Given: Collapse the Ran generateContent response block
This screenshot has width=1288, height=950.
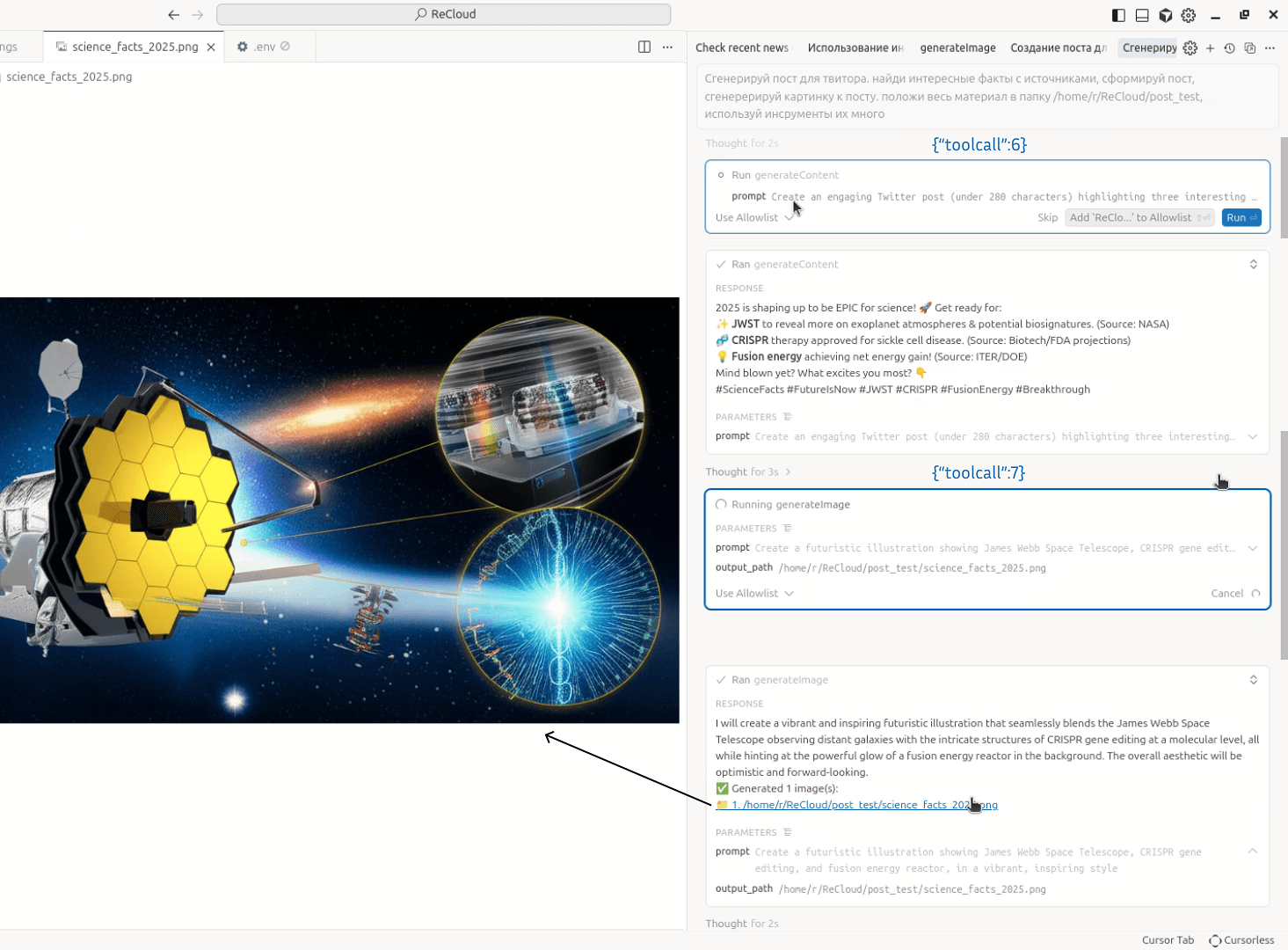Looking at the screenshot, I should click(x=1253, y=265).
